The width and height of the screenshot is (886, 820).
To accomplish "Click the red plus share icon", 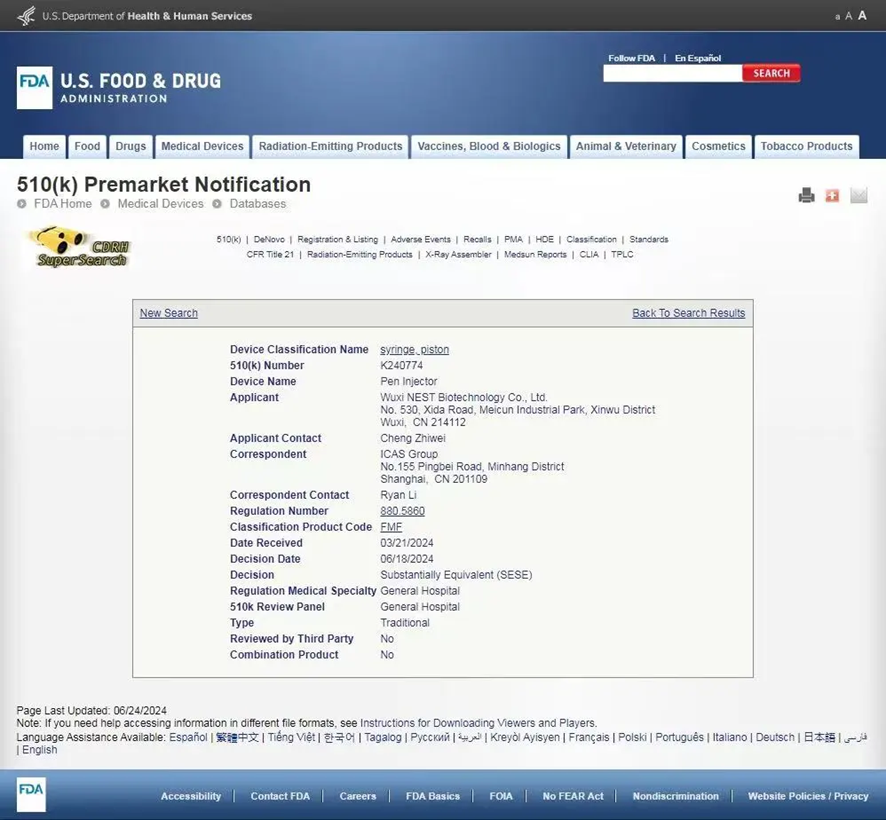I will click(832, 196).
